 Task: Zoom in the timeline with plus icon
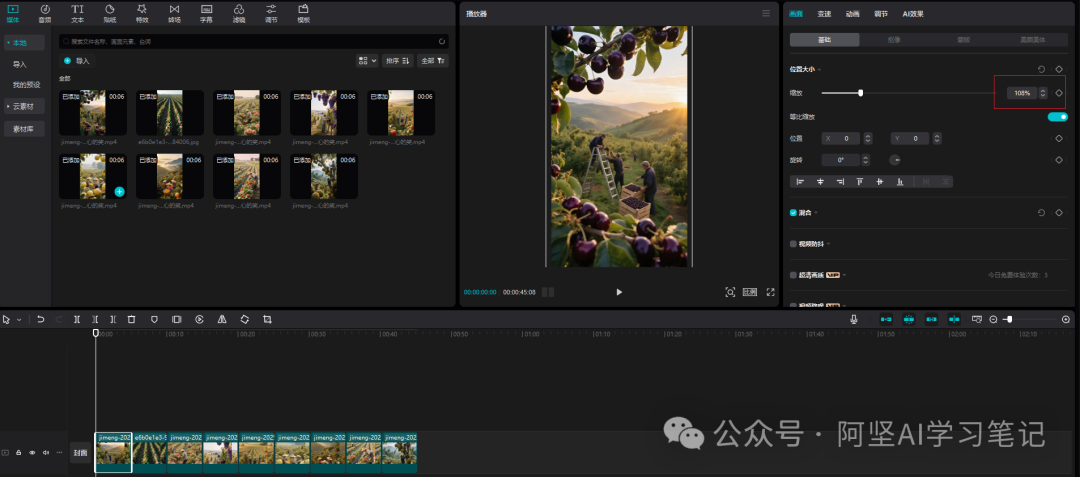click(1066, 319)
